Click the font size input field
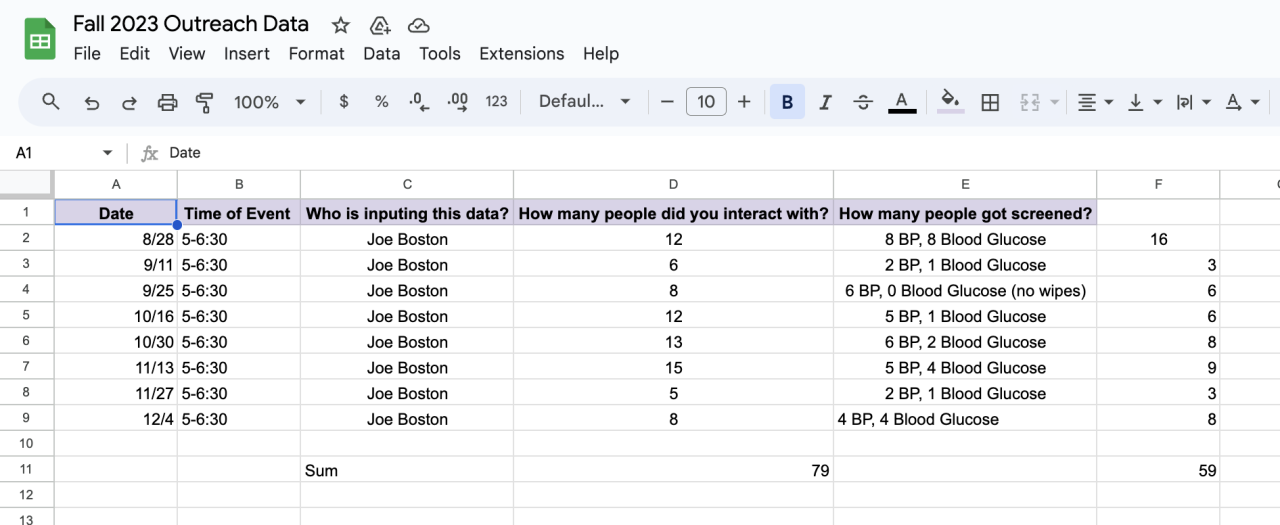The height and width of the screenshot is (525, 1280). point(706,101)
